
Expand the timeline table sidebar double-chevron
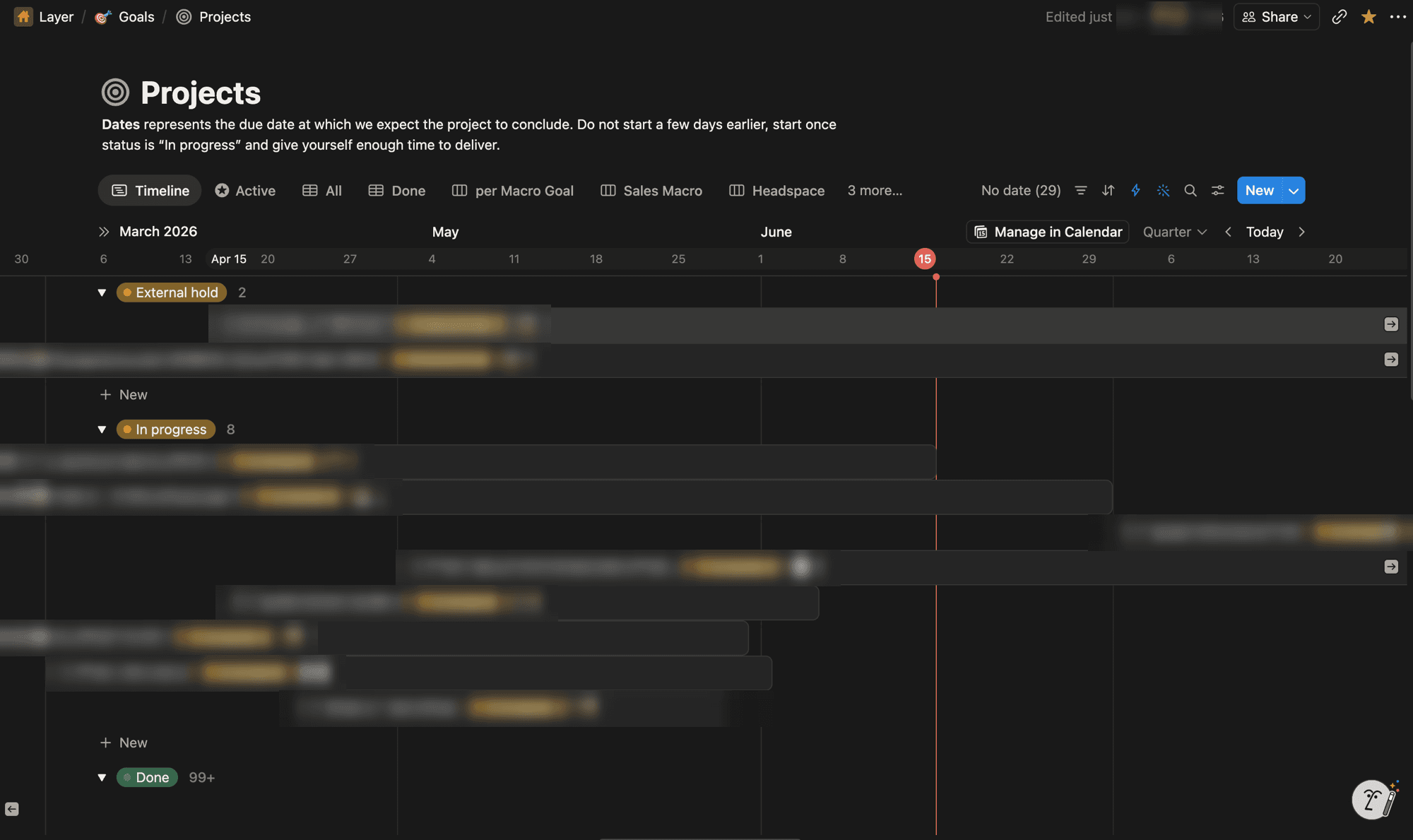104,232
